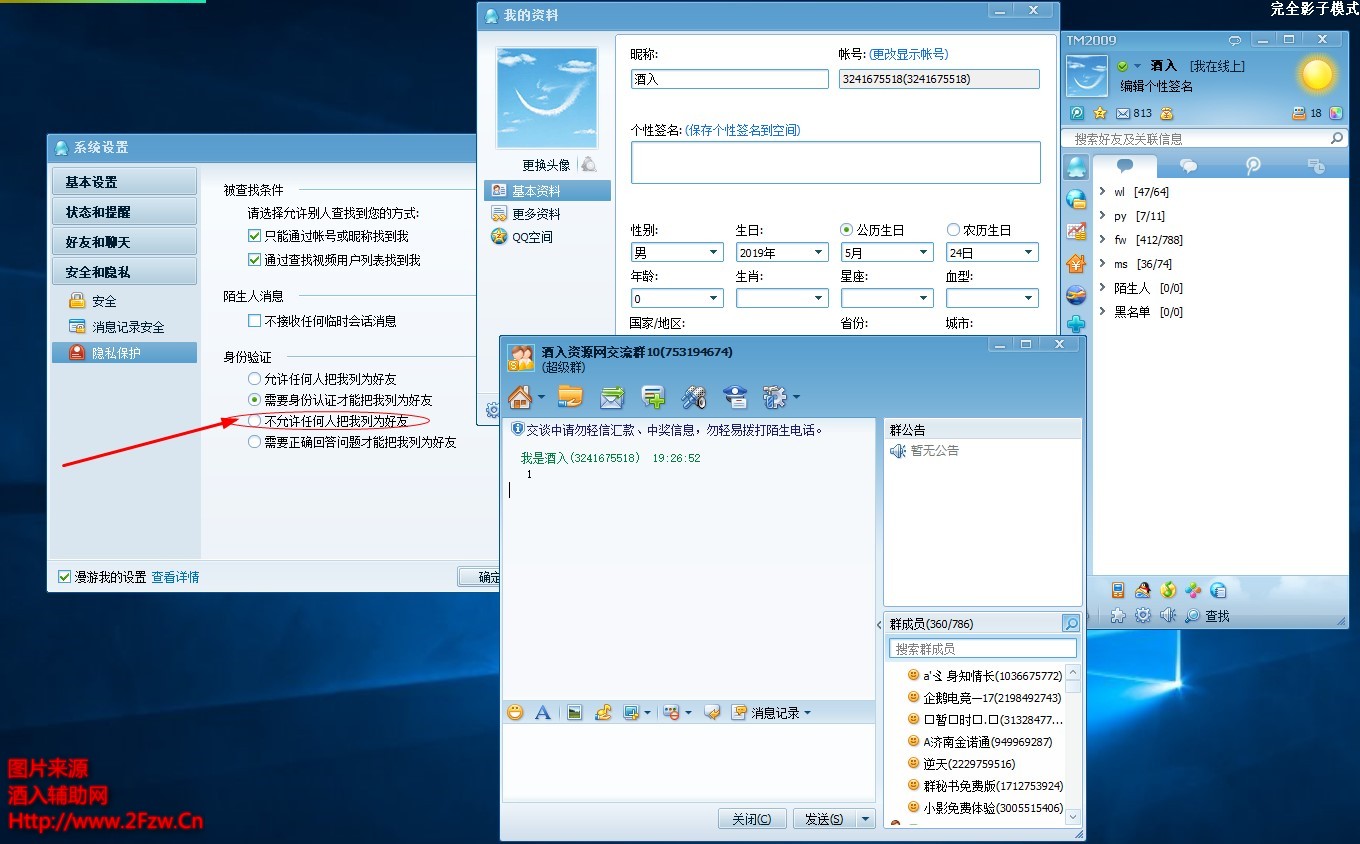Click the 更改显示帐号 link
Image resolution: width=1360 pixels, height=844 pixels.
click(x=908, y=54)
